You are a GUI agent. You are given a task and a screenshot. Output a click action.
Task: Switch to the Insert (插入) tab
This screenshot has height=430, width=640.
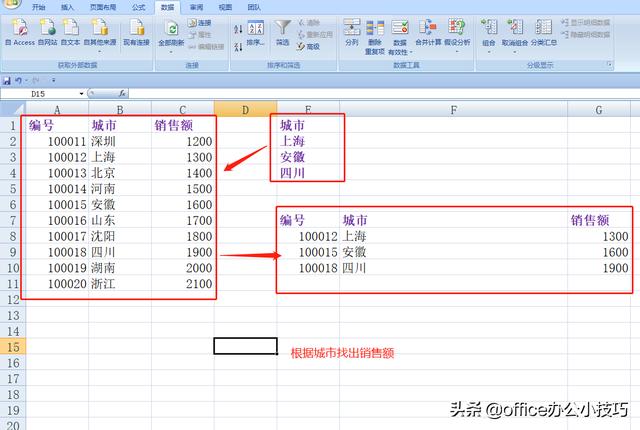pyautogui.click(x=67, y=7)
